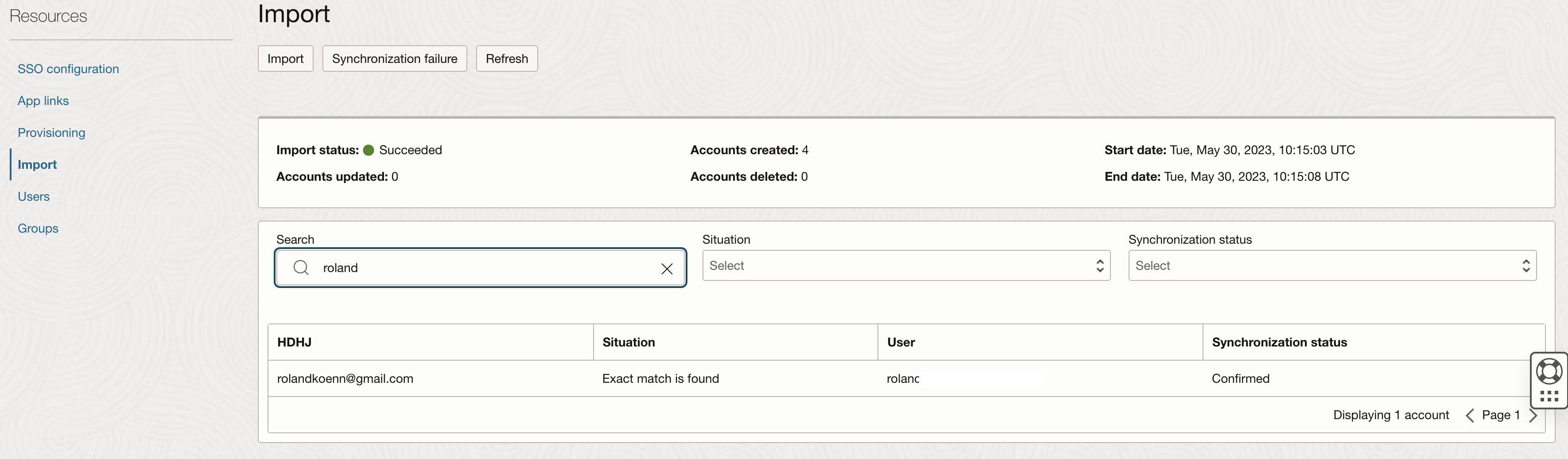Open SSO configuration in Resources

pyautogui.click(x=68, y=69)
